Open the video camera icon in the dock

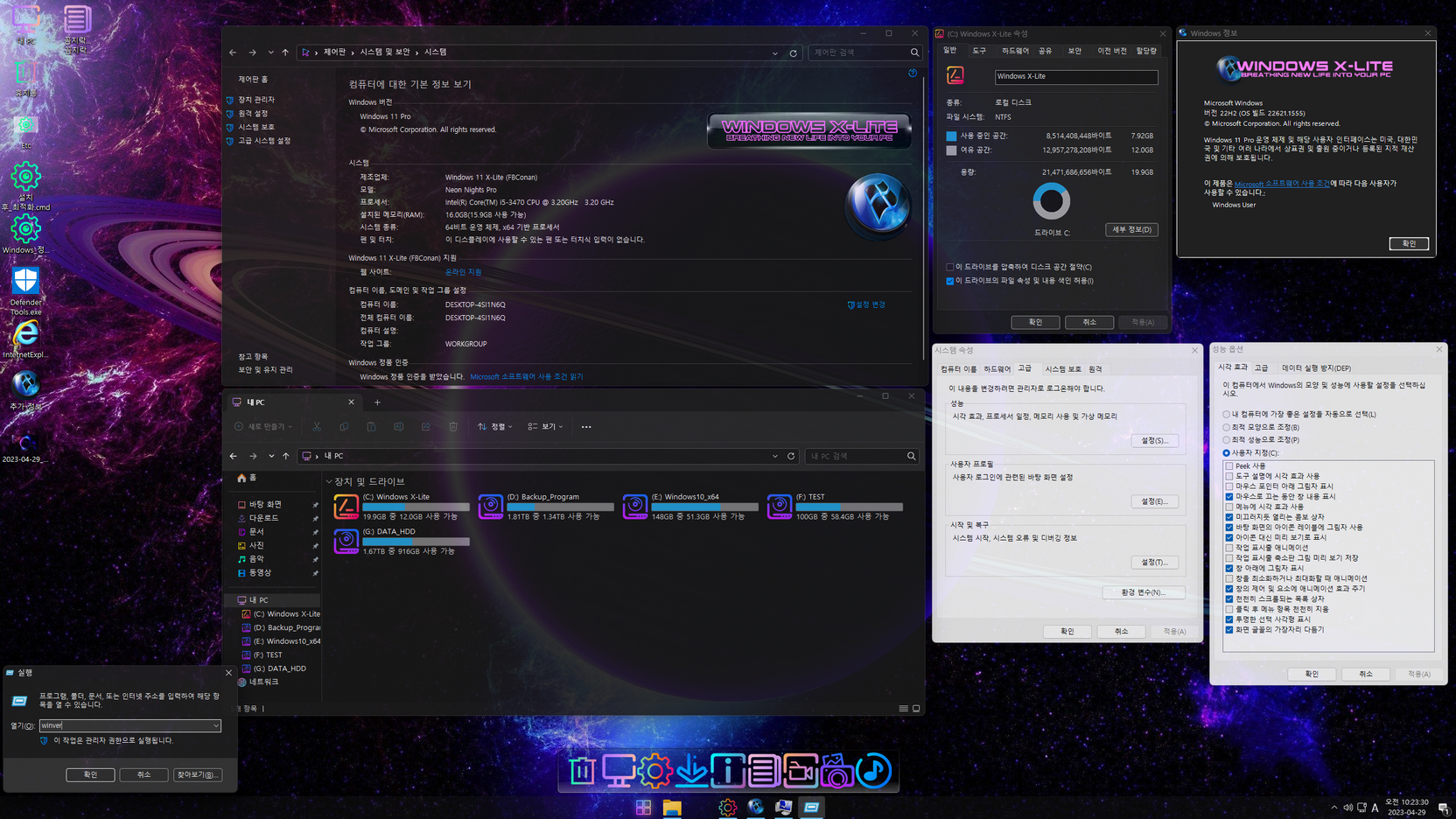(800, 771)
